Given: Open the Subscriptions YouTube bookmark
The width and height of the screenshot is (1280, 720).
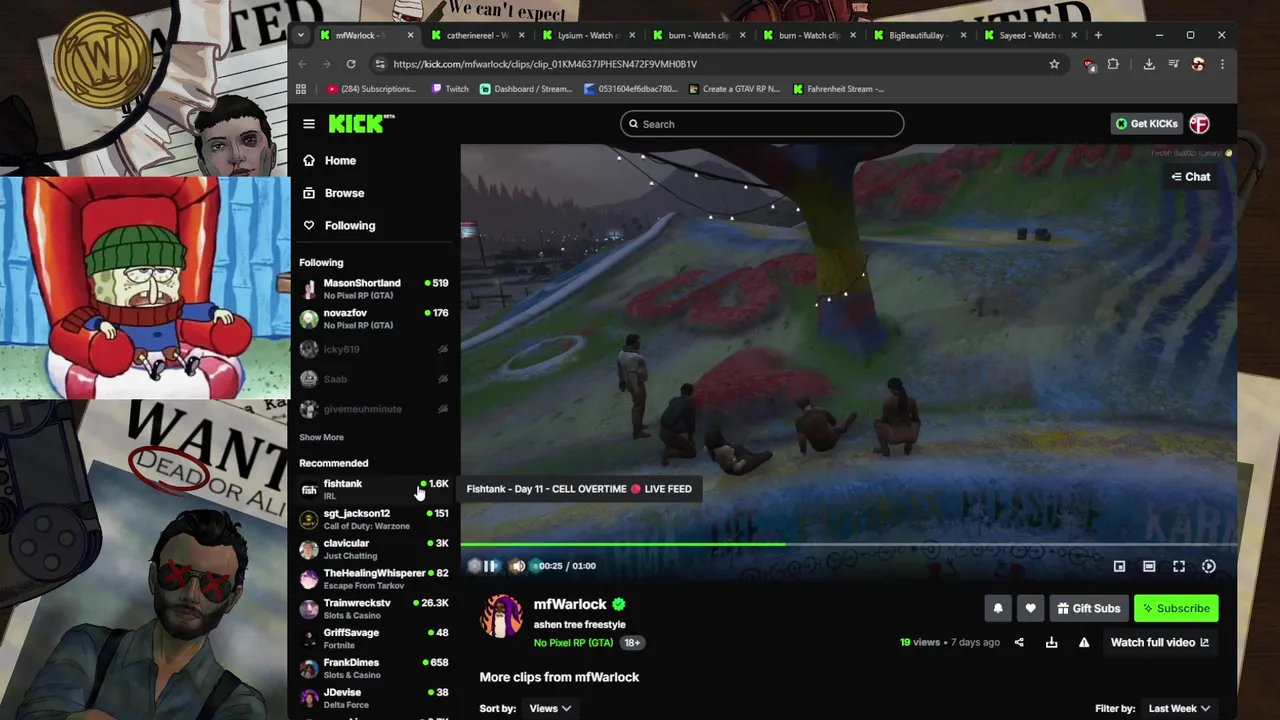Looking at the screenshot, I should tap(371, 89).
